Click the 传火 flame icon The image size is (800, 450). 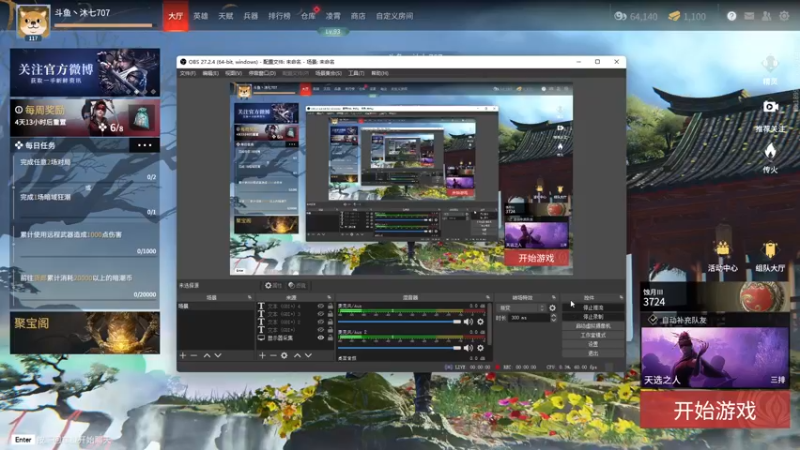click(x=770, y=151)
